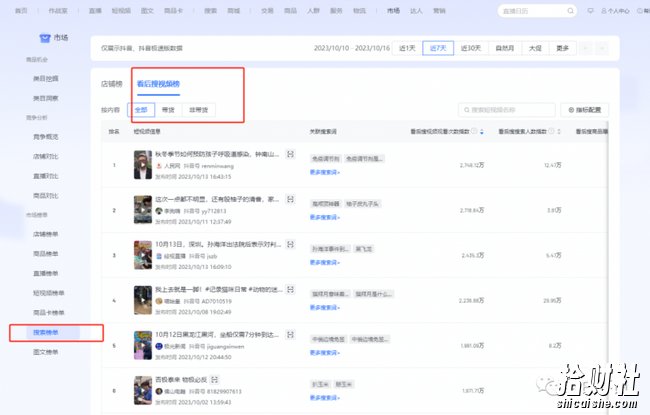The image size is (650, 415).
Task: Open 竞争概览 in the sidebar
Action: click(x=46, y=137)
